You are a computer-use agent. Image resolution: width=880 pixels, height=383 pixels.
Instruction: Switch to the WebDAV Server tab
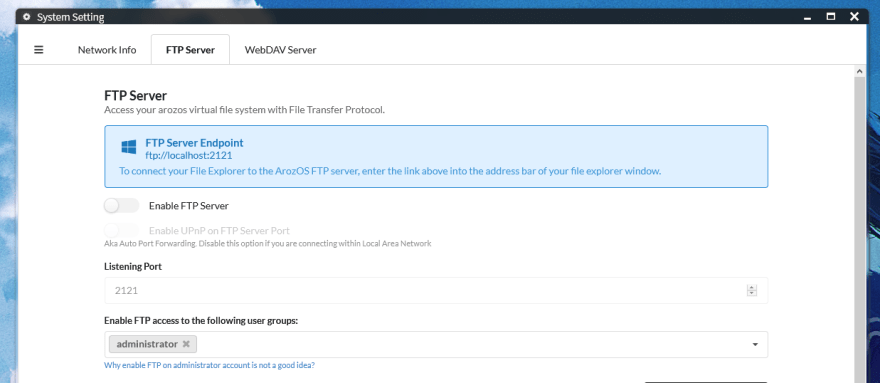coord(280,49)
